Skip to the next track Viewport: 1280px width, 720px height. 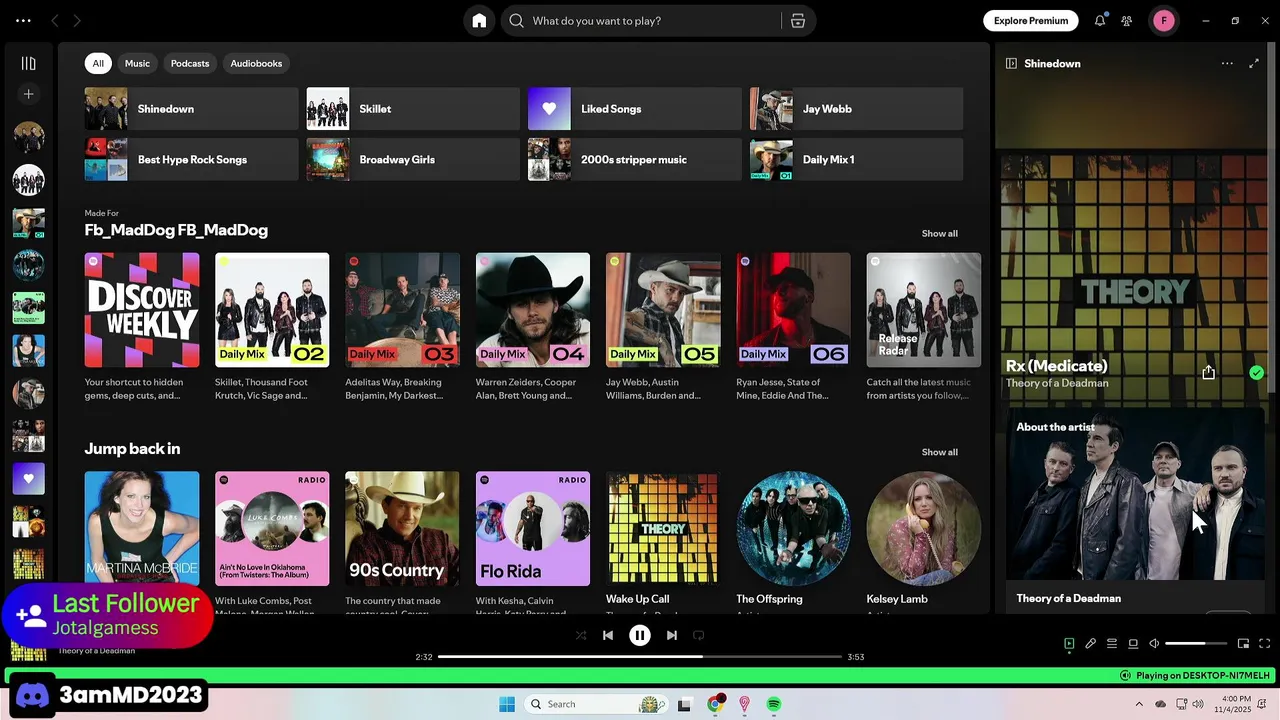tap(672, 635)
